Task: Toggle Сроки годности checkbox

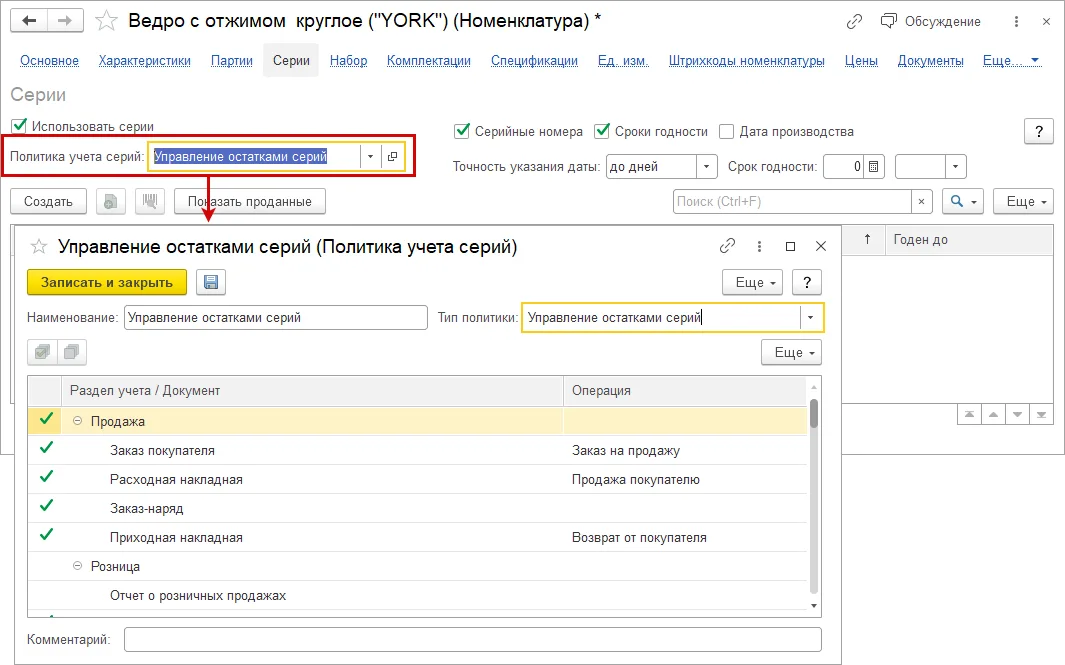Action: [x=602, y=131]
